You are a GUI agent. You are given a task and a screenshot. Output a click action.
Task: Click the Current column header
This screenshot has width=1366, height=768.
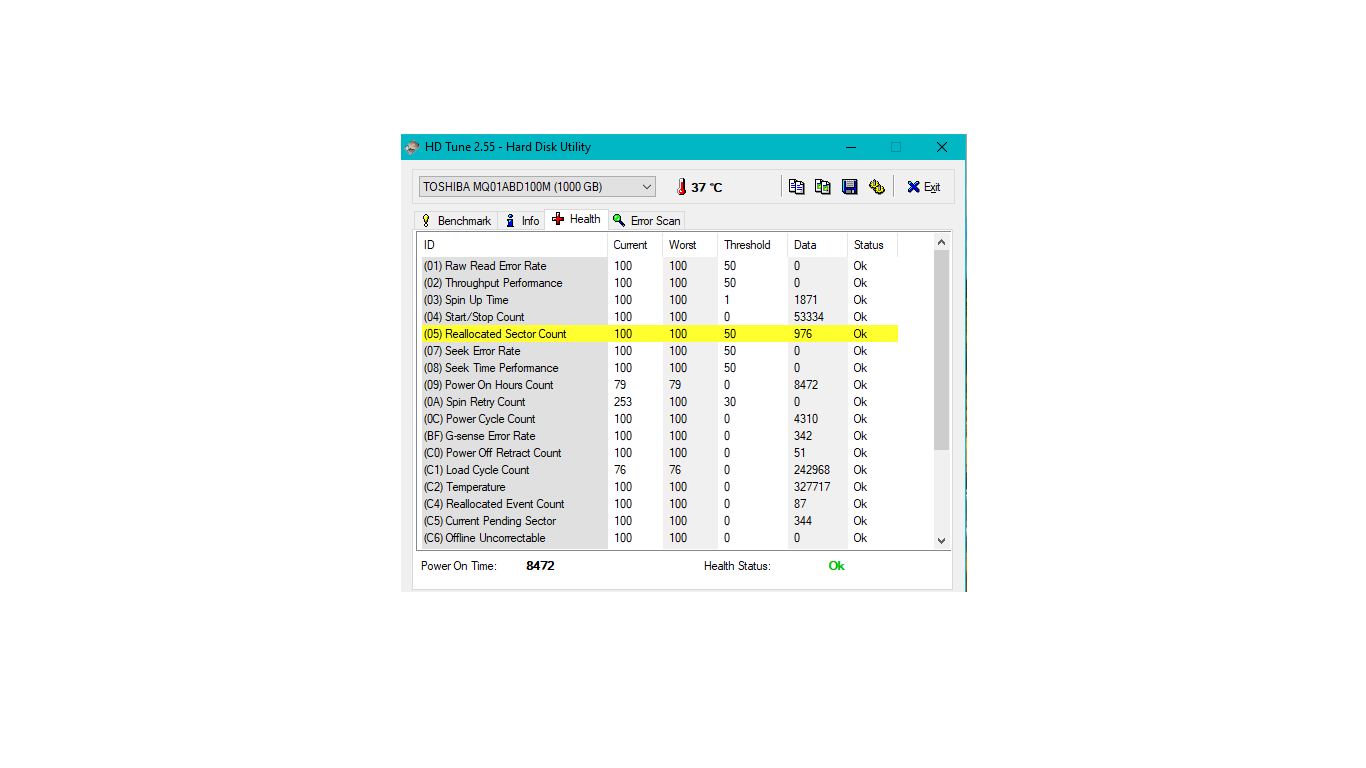(634, 245)
